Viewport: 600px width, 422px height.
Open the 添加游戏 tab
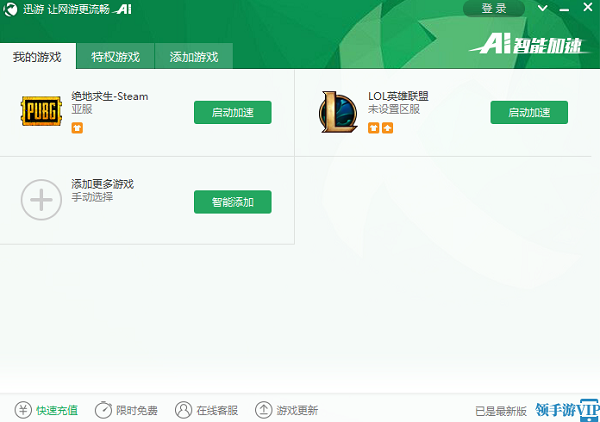point(194,56)
